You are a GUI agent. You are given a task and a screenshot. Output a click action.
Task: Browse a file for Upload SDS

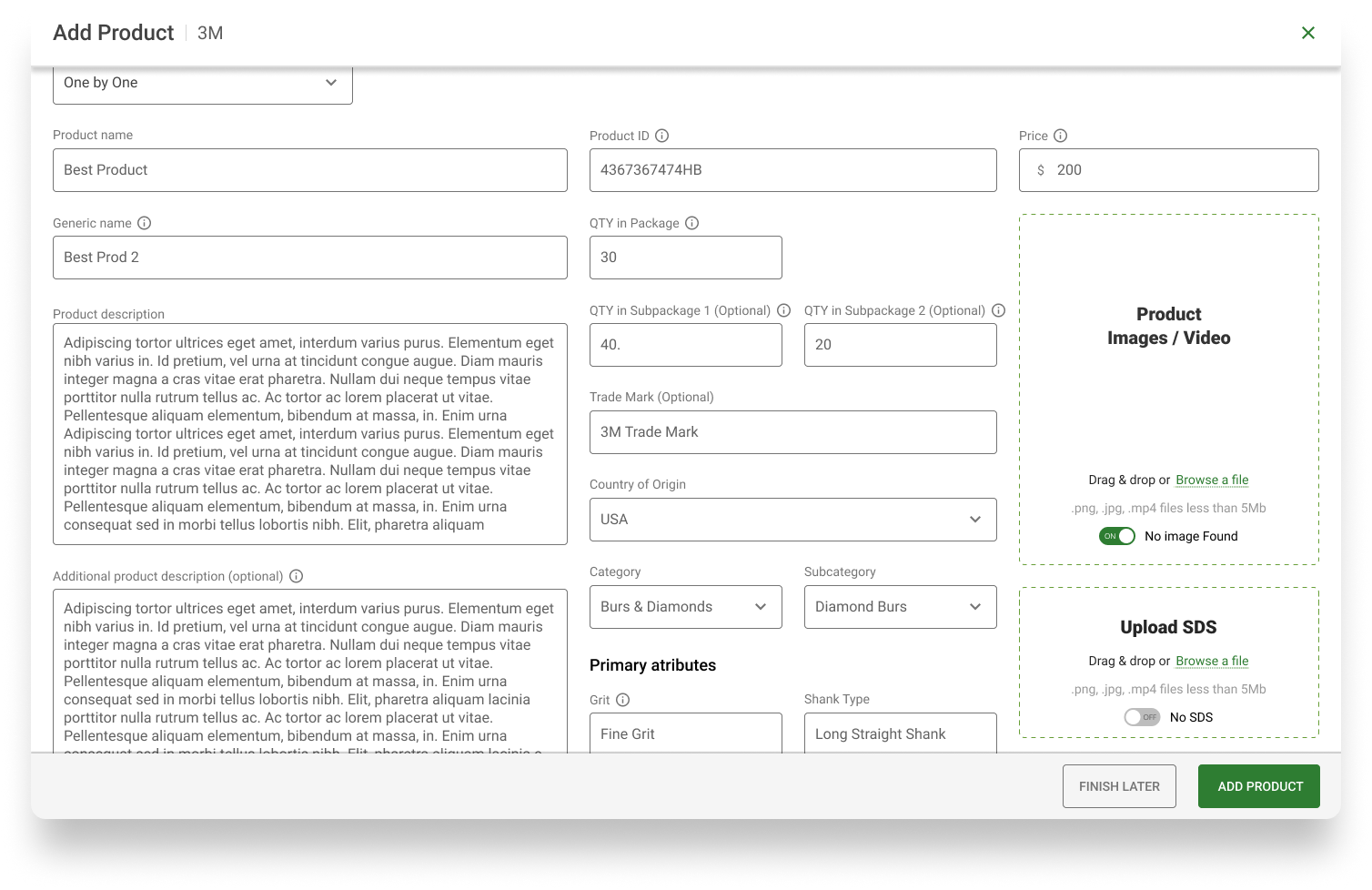click(1212, 661)
